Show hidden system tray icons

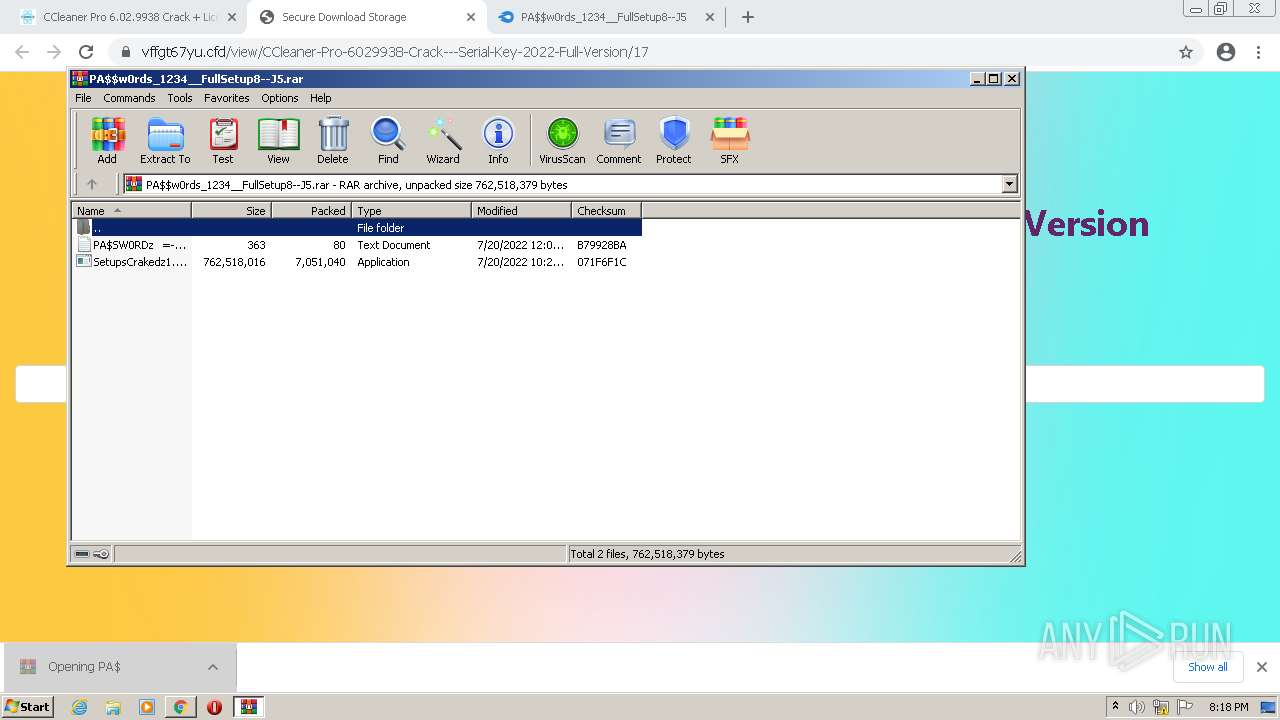coord(1115,706)
